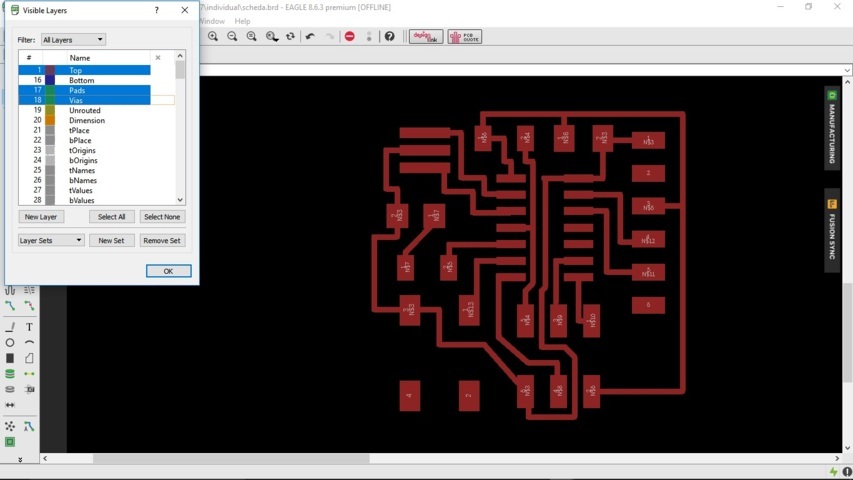Click the red Stop command icon
The width and height of the screenshot is (853, 480).
point(350,36)
